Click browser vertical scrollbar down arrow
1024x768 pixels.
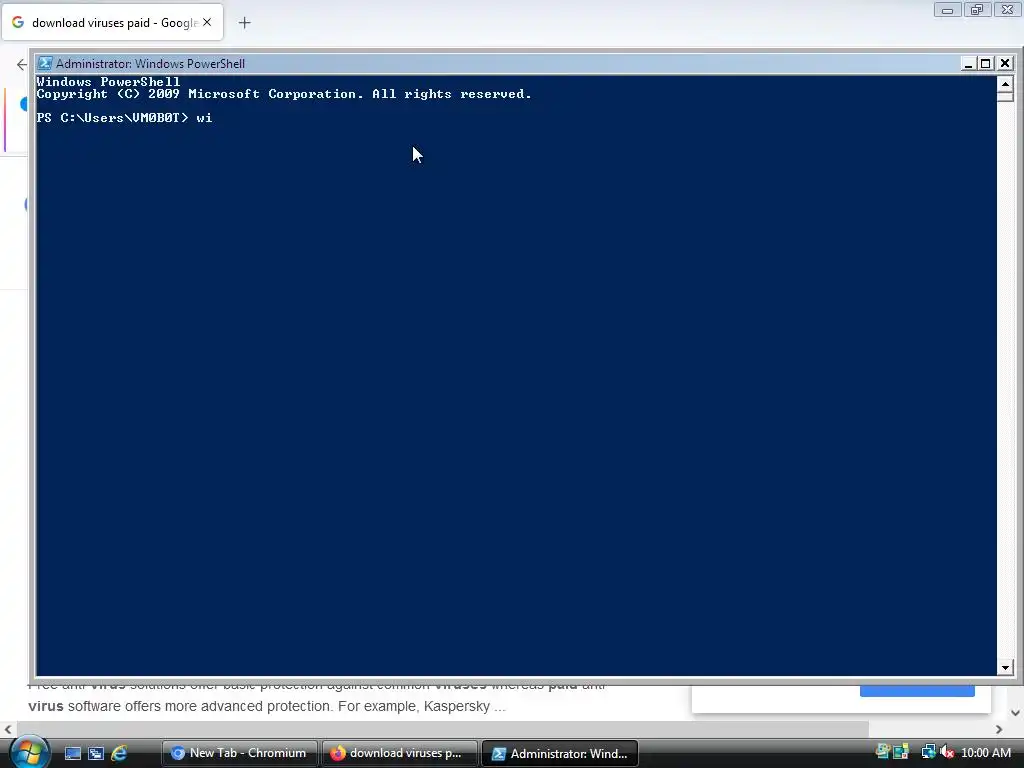[x=1016, y=713]
